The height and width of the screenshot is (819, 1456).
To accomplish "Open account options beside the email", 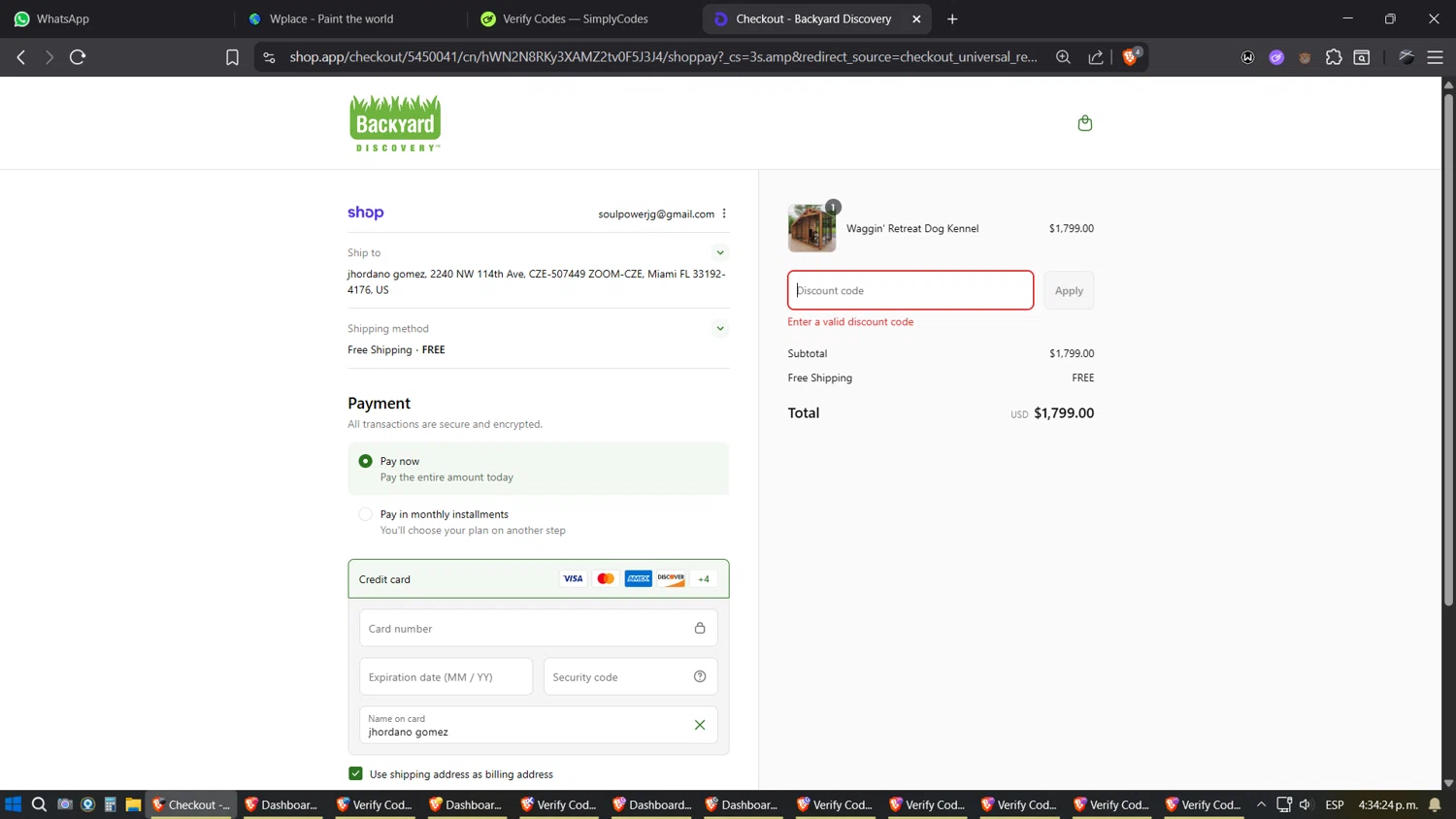I will (x=724, y=213).
